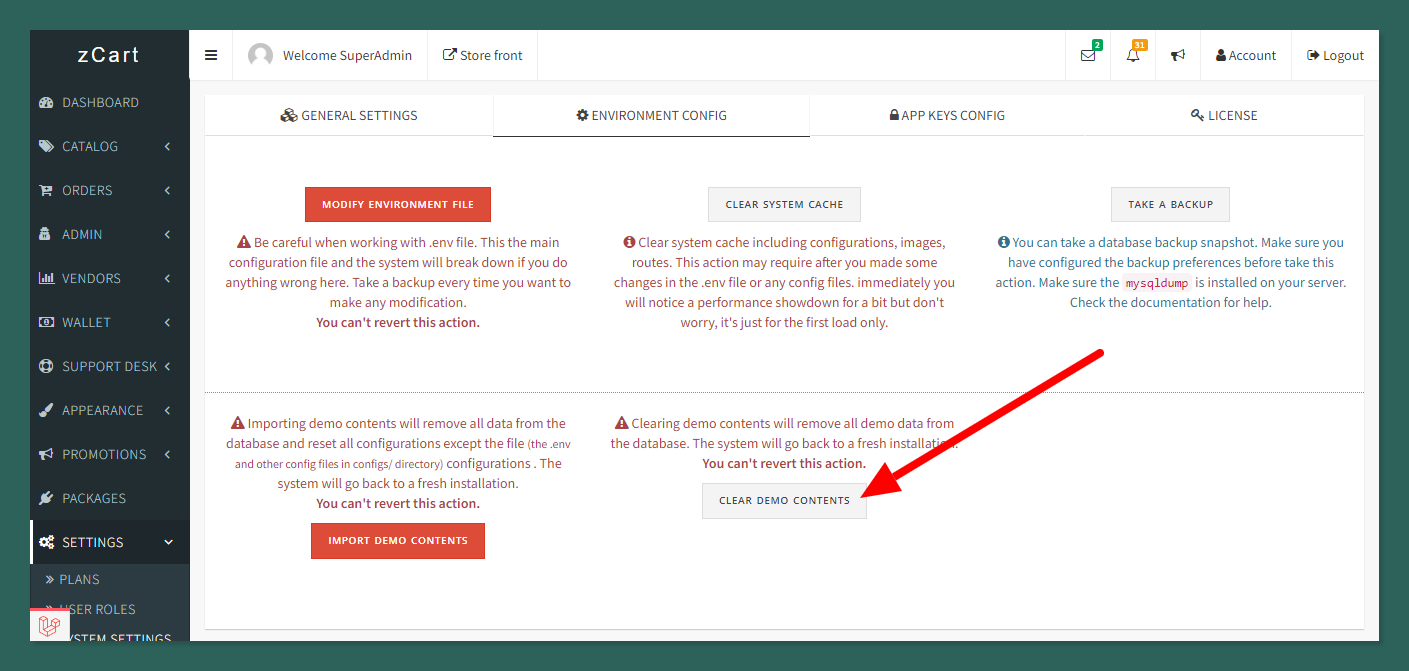Click the Laravel debug icon
The width and height of the screenshot is (1409, 671).
pyautogui.click(x=50, y=626)
